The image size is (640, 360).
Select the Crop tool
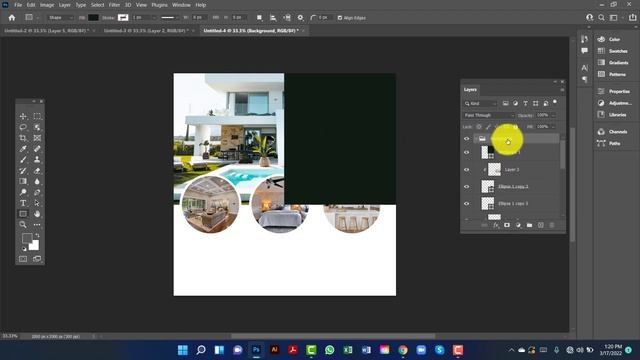coord(23,138)
